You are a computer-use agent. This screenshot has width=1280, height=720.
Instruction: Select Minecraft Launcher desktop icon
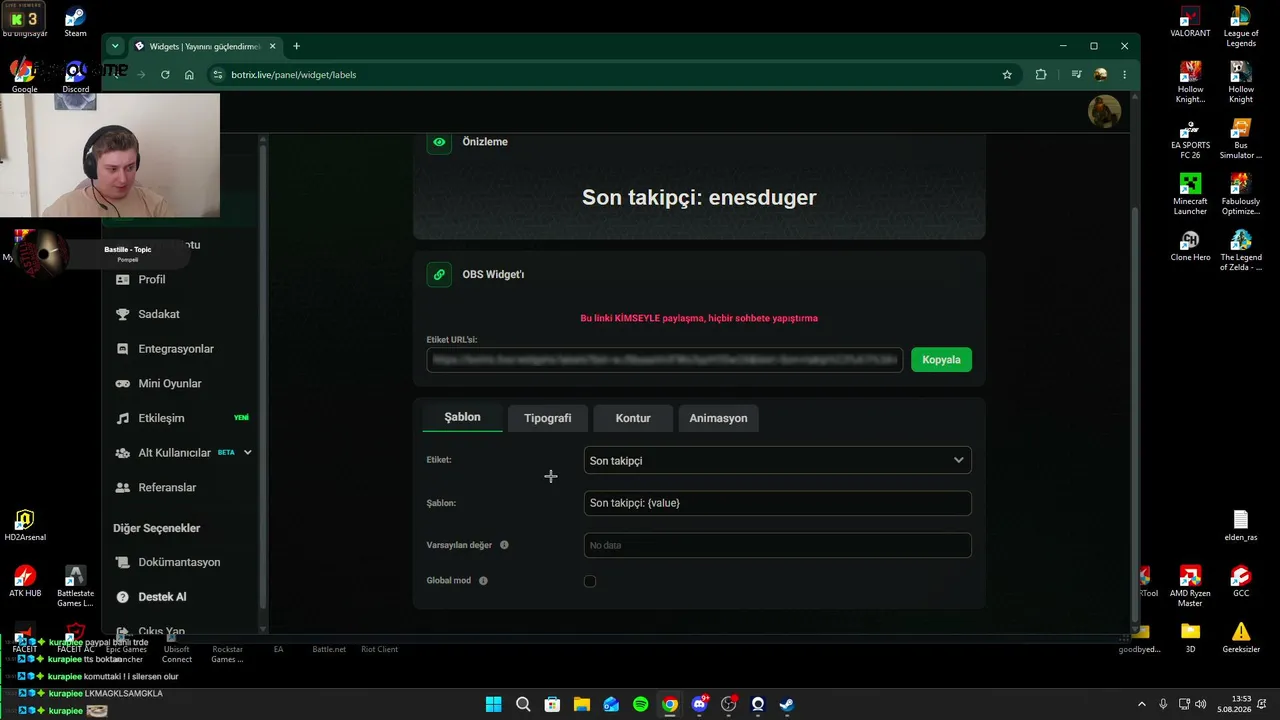(1190, 195)
